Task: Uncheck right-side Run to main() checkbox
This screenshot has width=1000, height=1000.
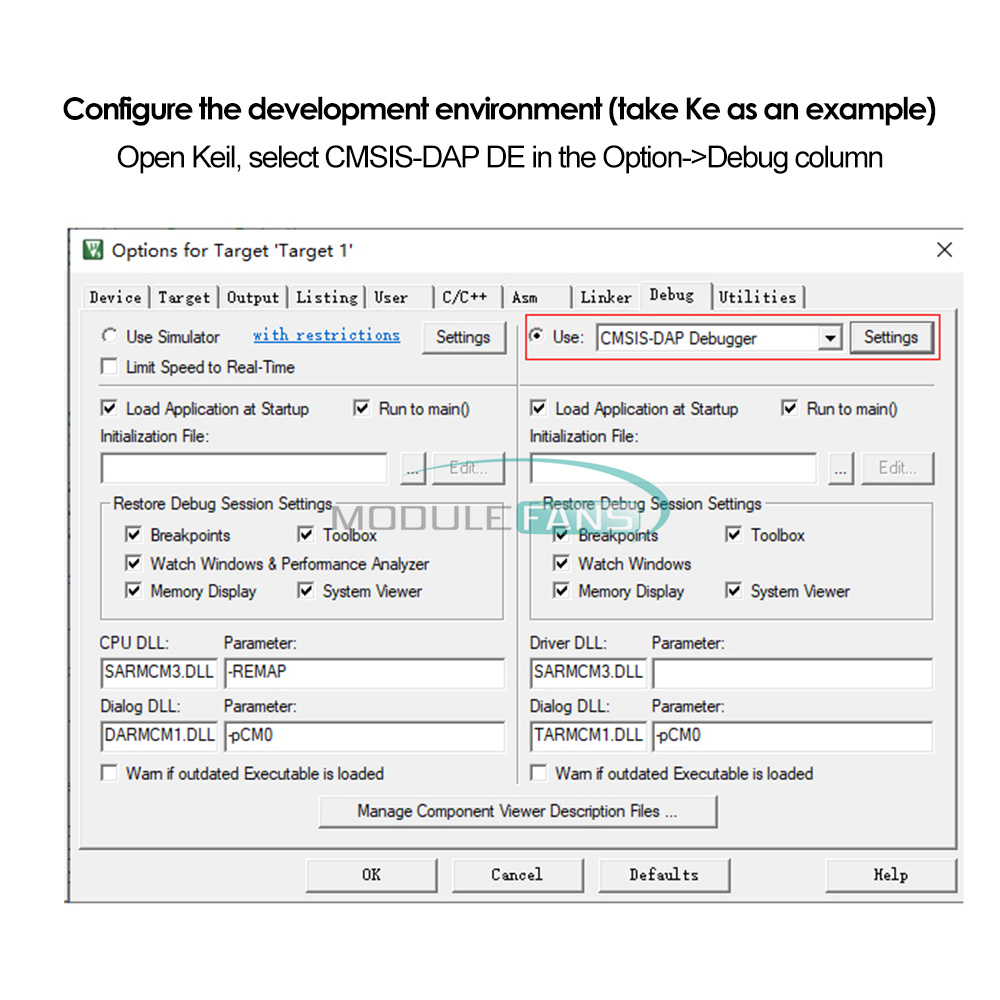Action: click(789, 408)
